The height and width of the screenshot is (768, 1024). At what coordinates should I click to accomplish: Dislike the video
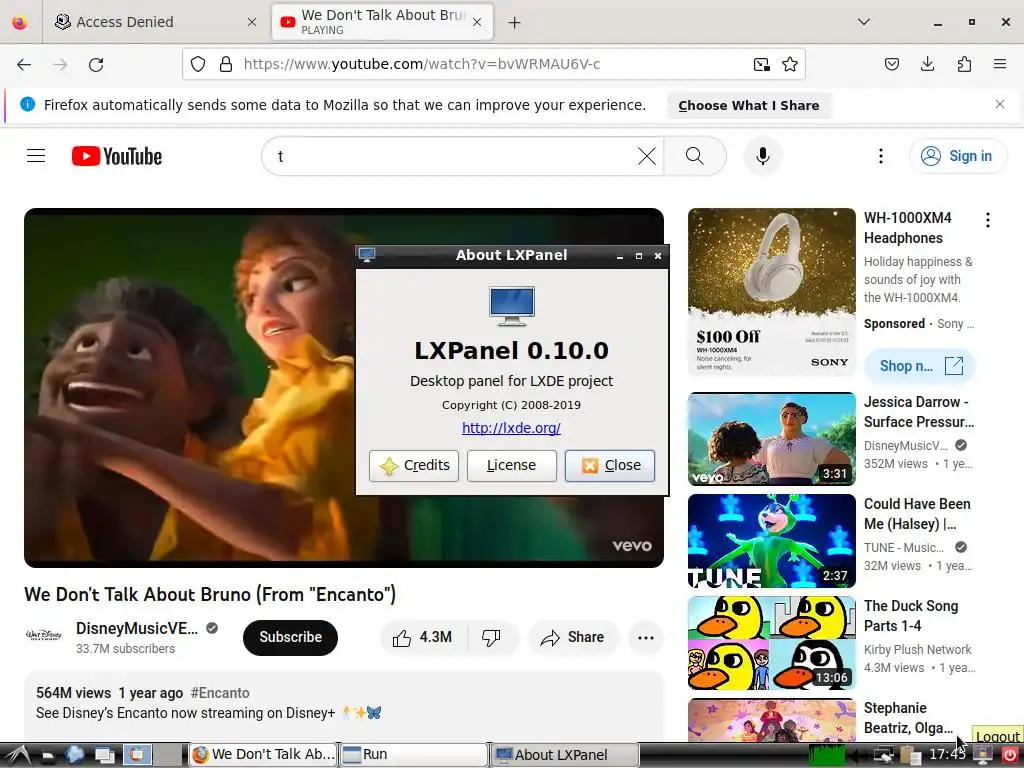491,637
